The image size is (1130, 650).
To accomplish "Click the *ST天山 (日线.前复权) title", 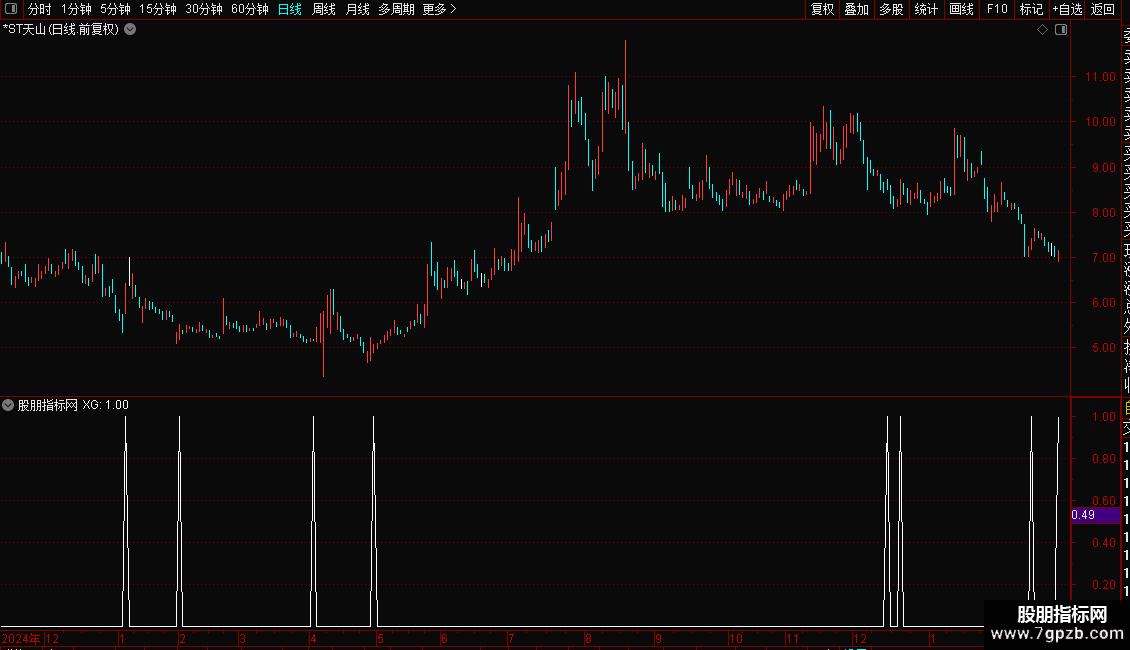I will [x=61, y=30].
